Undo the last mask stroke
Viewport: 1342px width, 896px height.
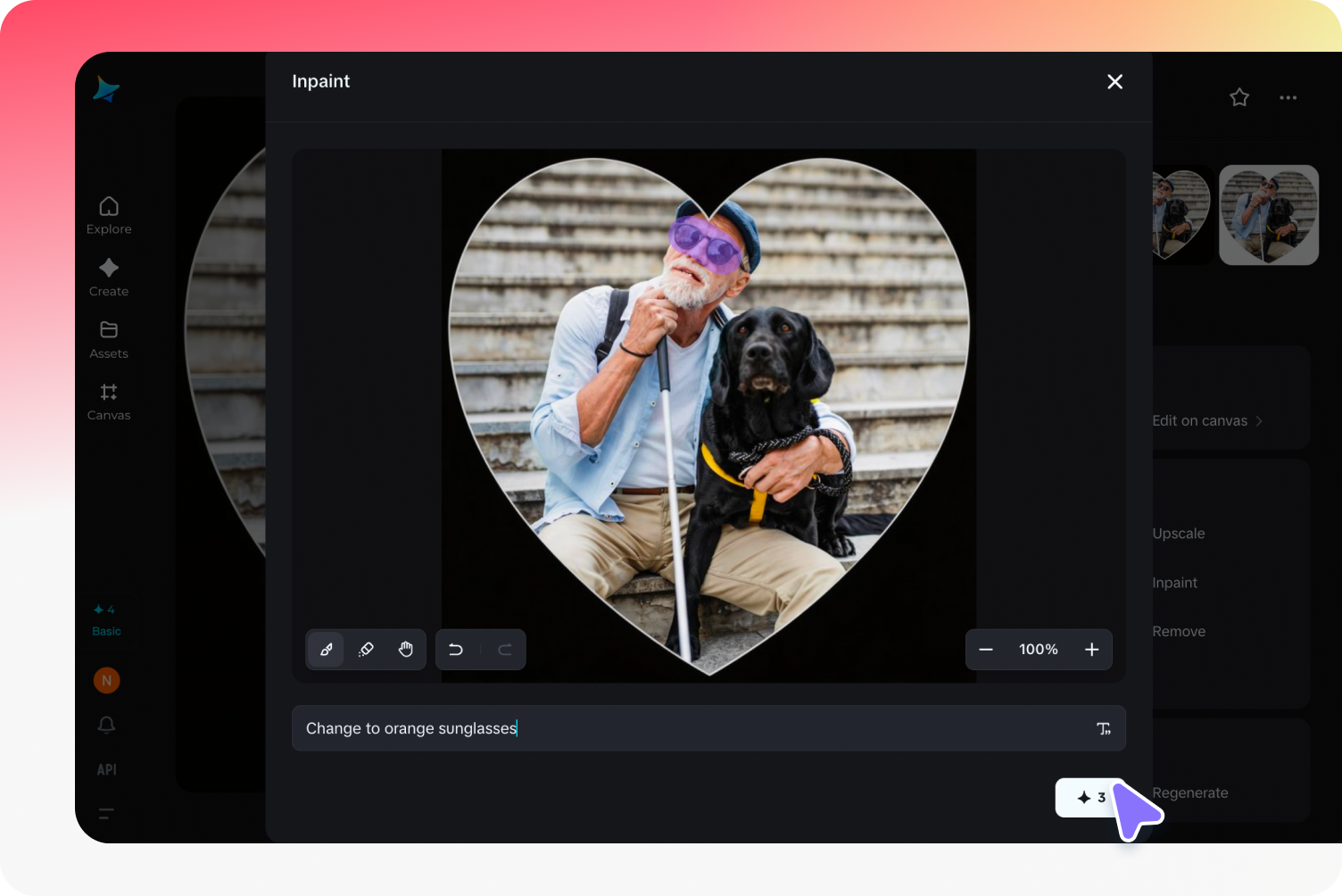[x=456, y=650]
